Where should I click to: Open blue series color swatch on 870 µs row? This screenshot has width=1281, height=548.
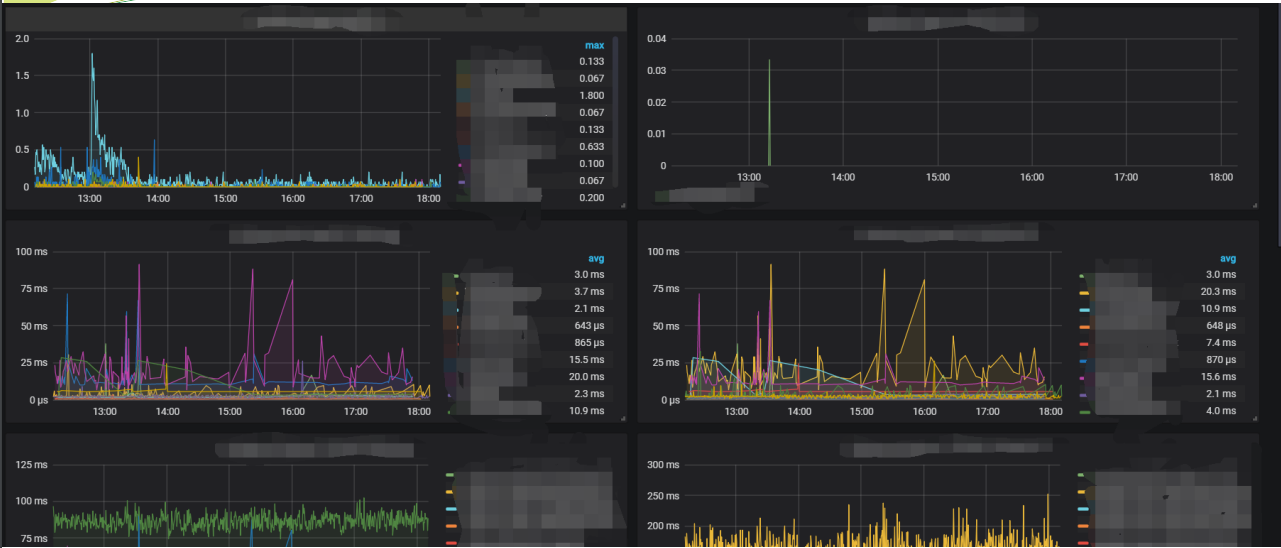pyautogui.click(x=1084, y=361)
